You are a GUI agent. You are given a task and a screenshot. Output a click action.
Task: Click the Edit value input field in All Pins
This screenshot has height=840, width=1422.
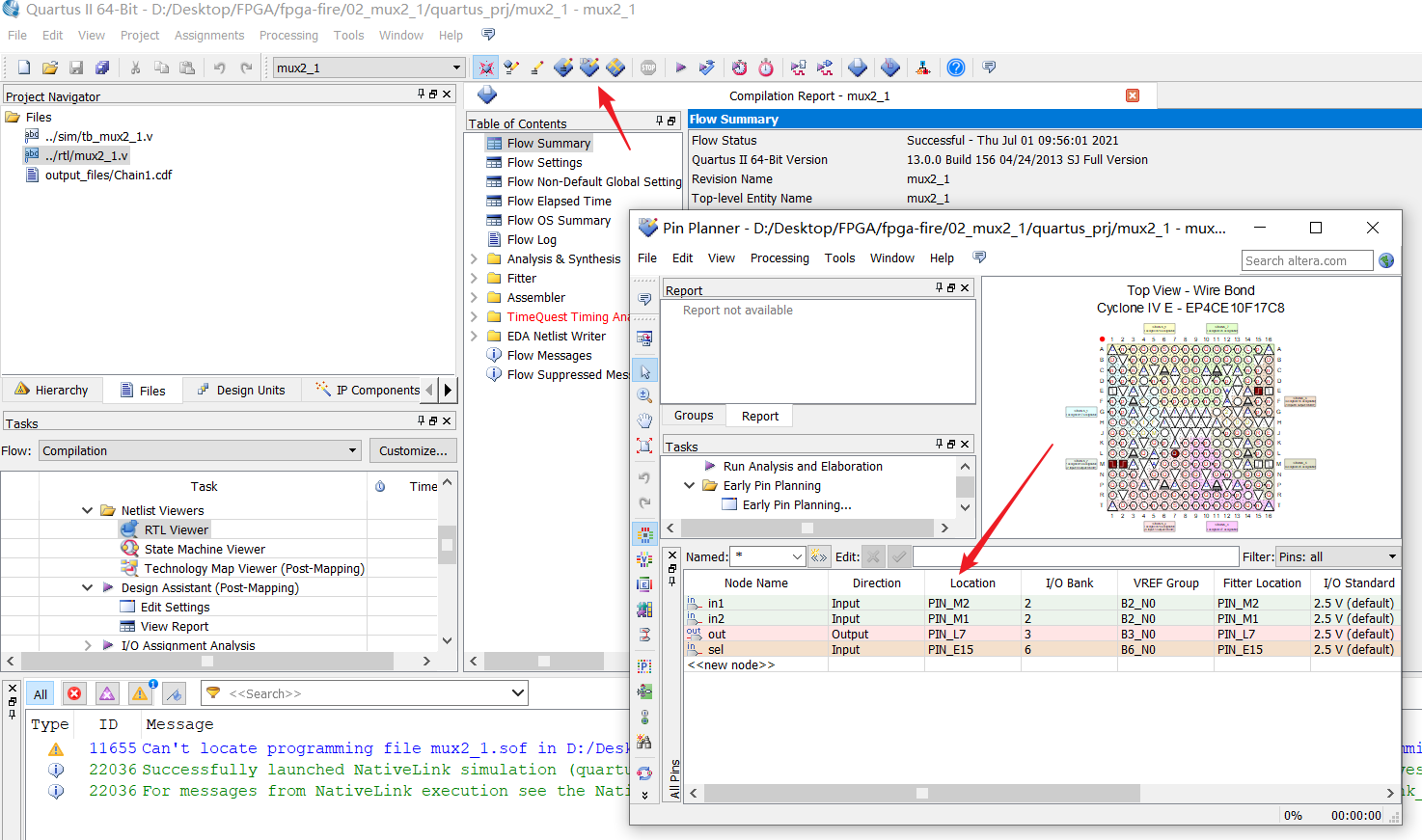tap(1076, 556)
